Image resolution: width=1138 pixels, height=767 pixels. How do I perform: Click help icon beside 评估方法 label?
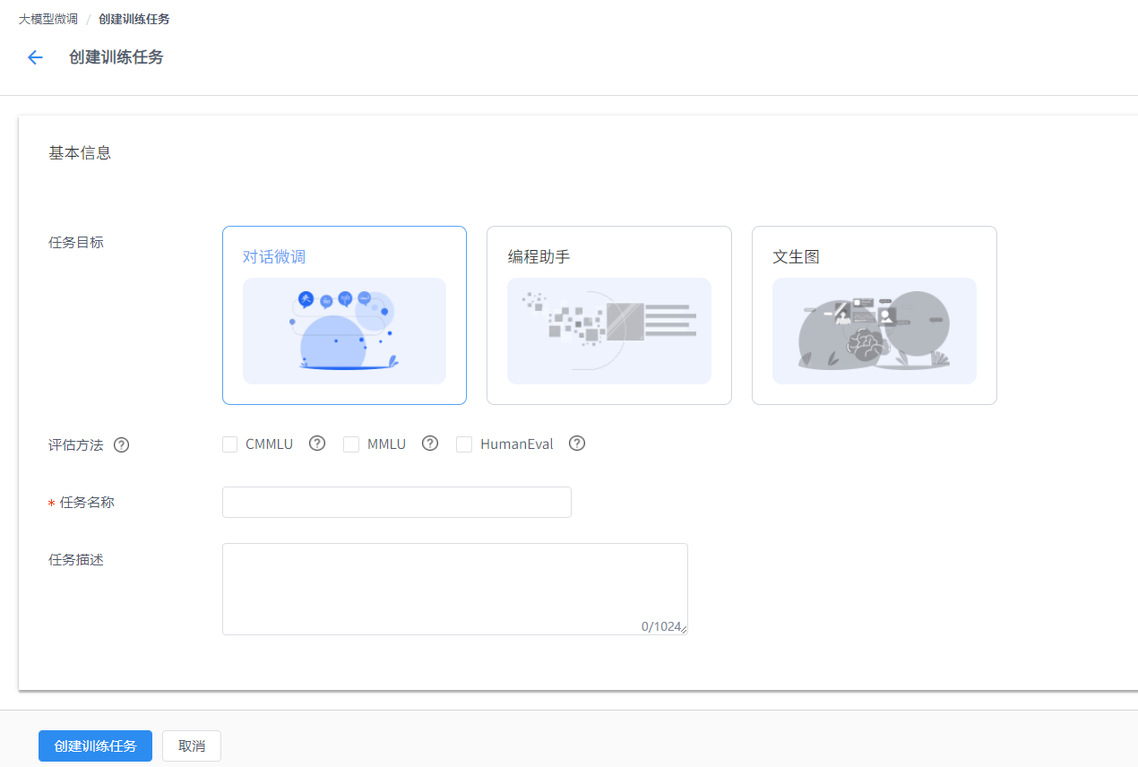pos(121,445)
